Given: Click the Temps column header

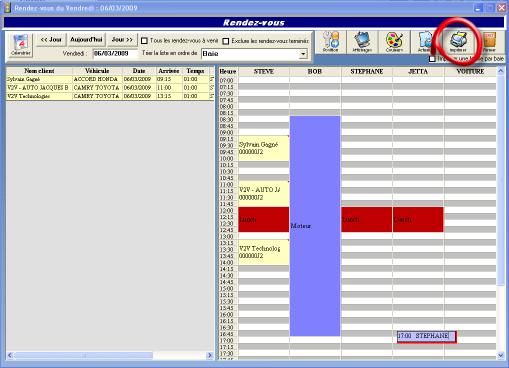Looking at the screenshot, I should (195, 71).
